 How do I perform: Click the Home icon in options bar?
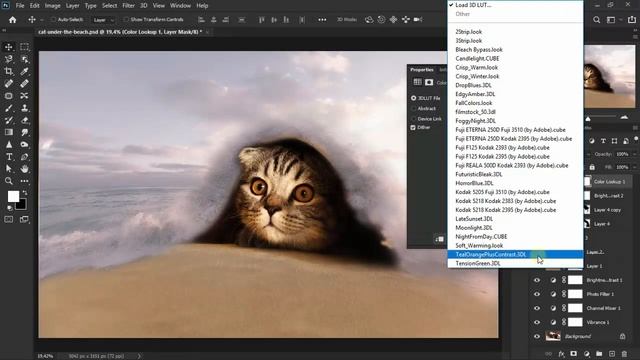(x=13, y=20)
